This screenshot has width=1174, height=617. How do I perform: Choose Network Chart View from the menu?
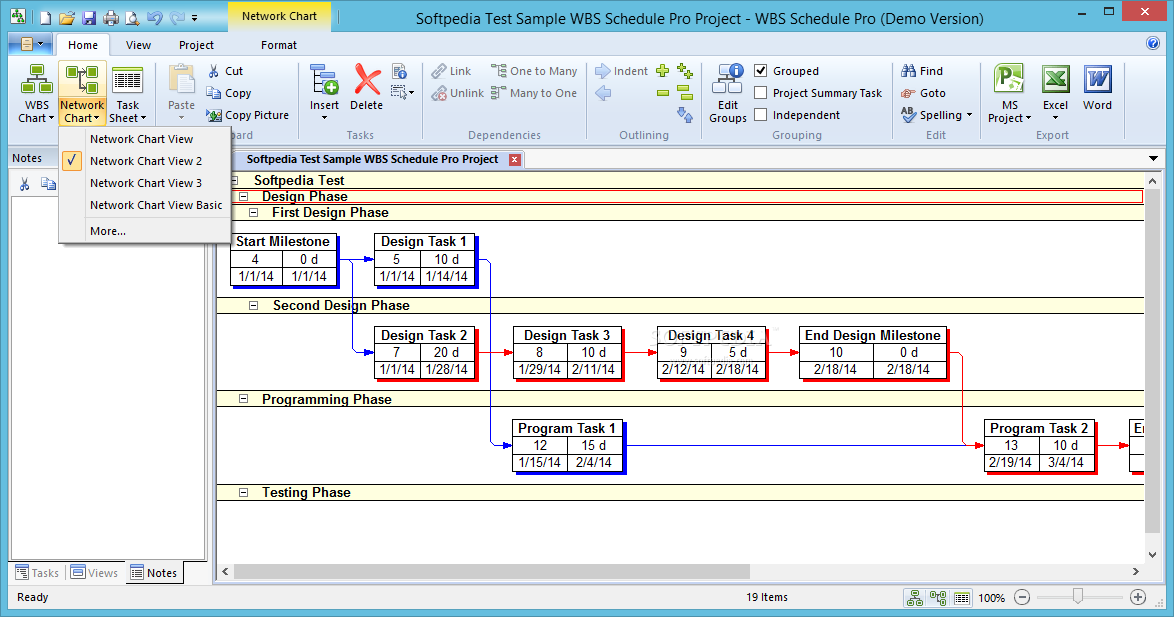[145, 139]
